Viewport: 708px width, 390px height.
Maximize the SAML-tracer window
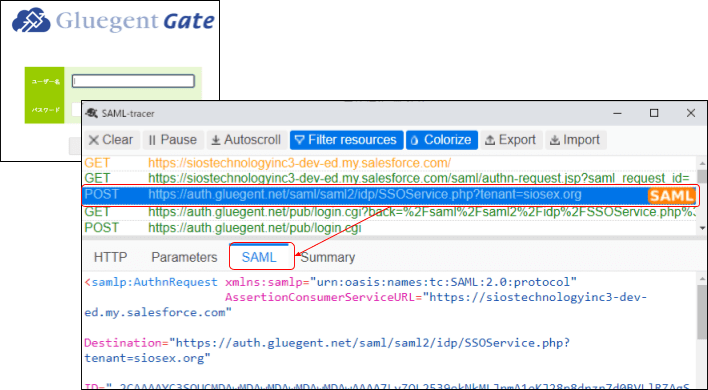(x=654, y=113)
